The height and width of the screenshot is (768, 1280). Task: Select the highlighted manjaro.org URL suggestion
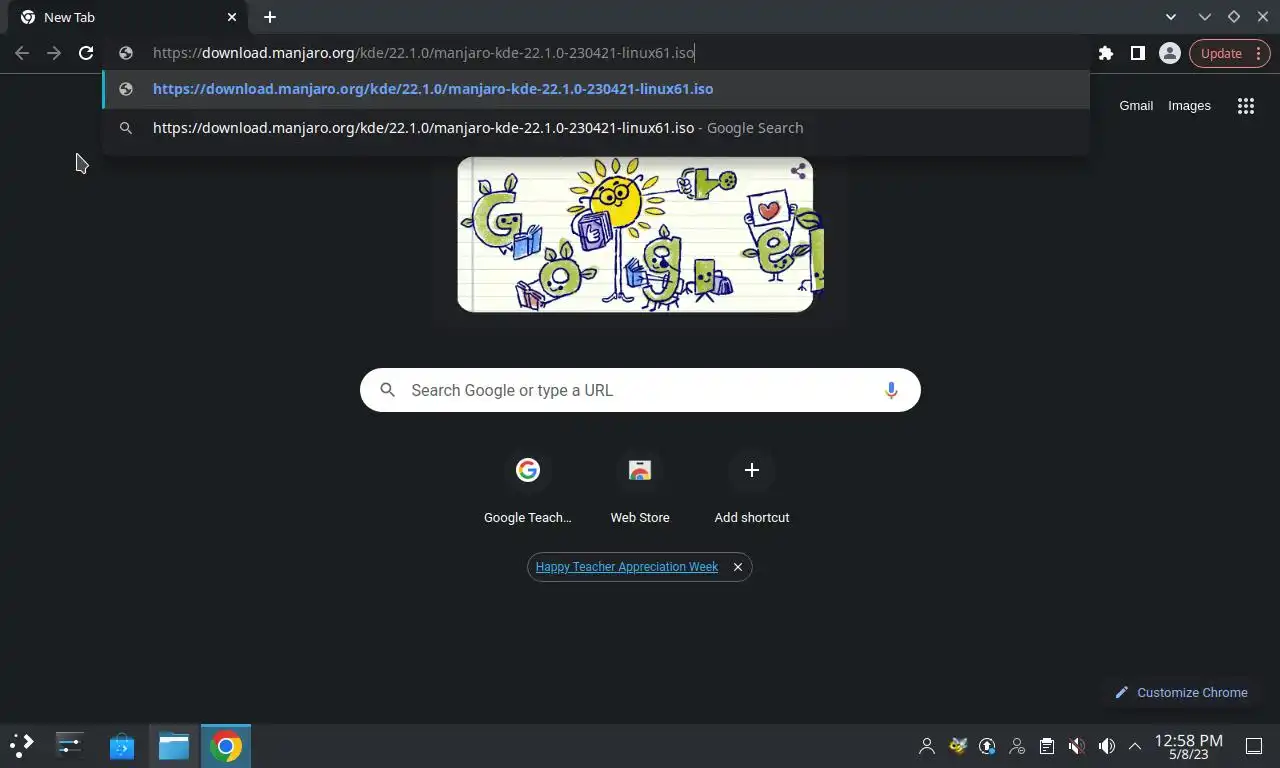coord(595,89)
